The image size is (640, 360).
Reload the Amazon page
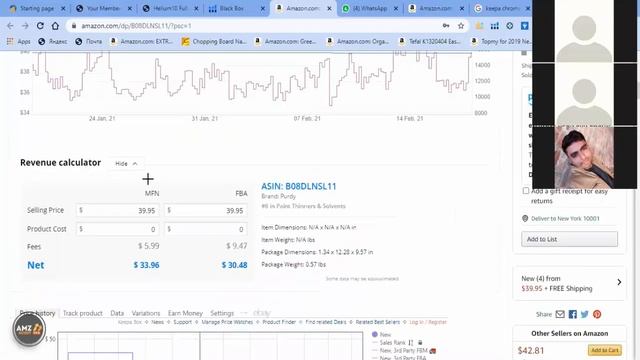point(40,26)
